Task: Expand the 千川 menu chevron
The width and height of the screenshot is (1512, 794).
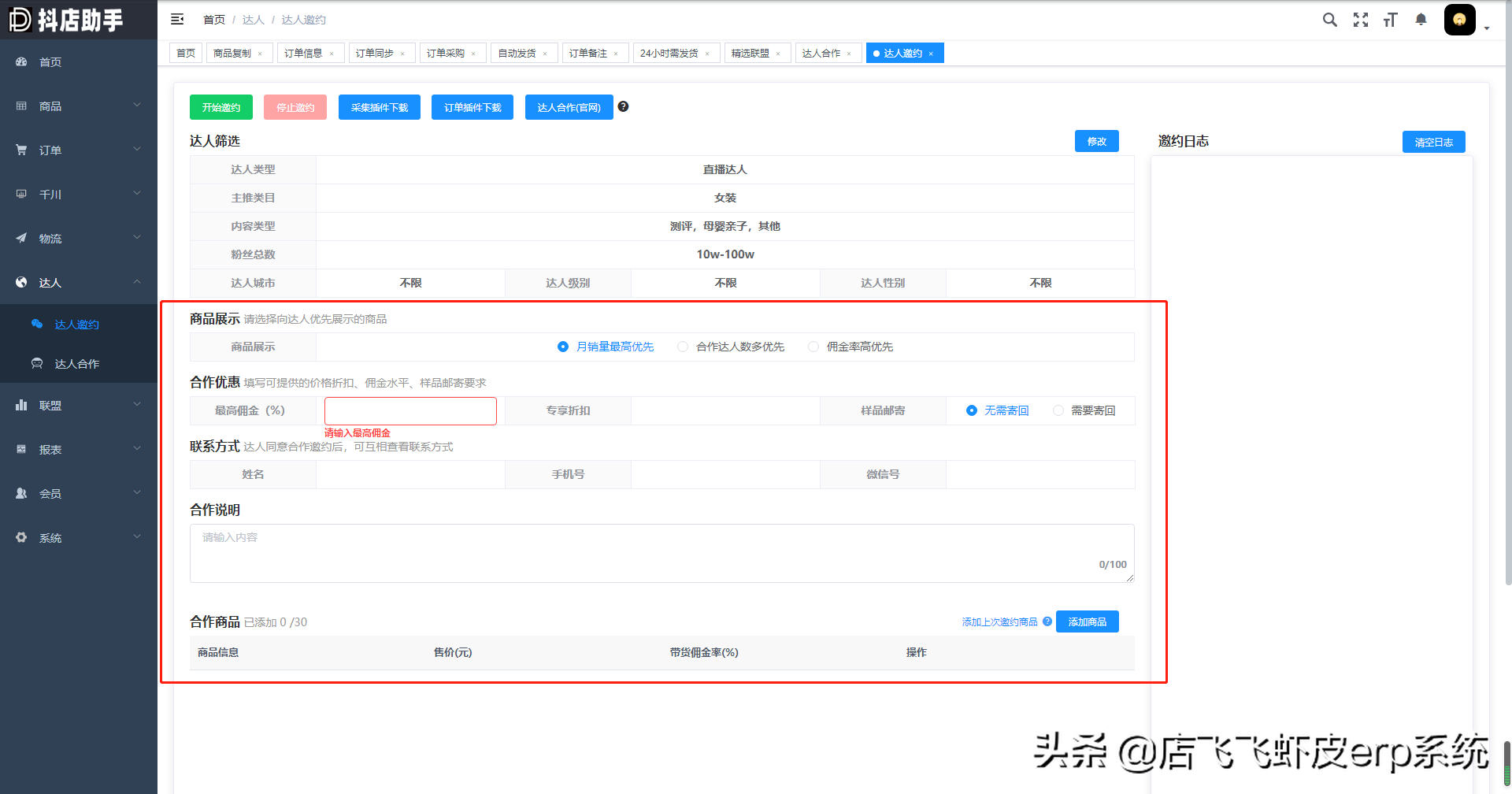Action: [137, 193]
